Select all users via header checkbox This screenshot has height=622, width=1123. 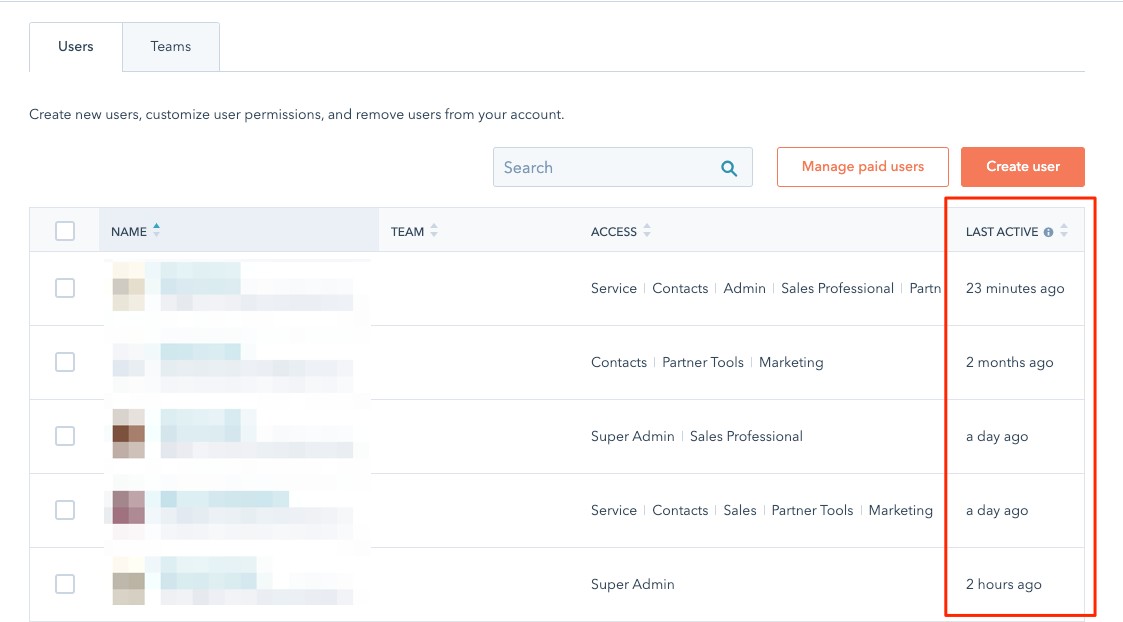(65, 230)
